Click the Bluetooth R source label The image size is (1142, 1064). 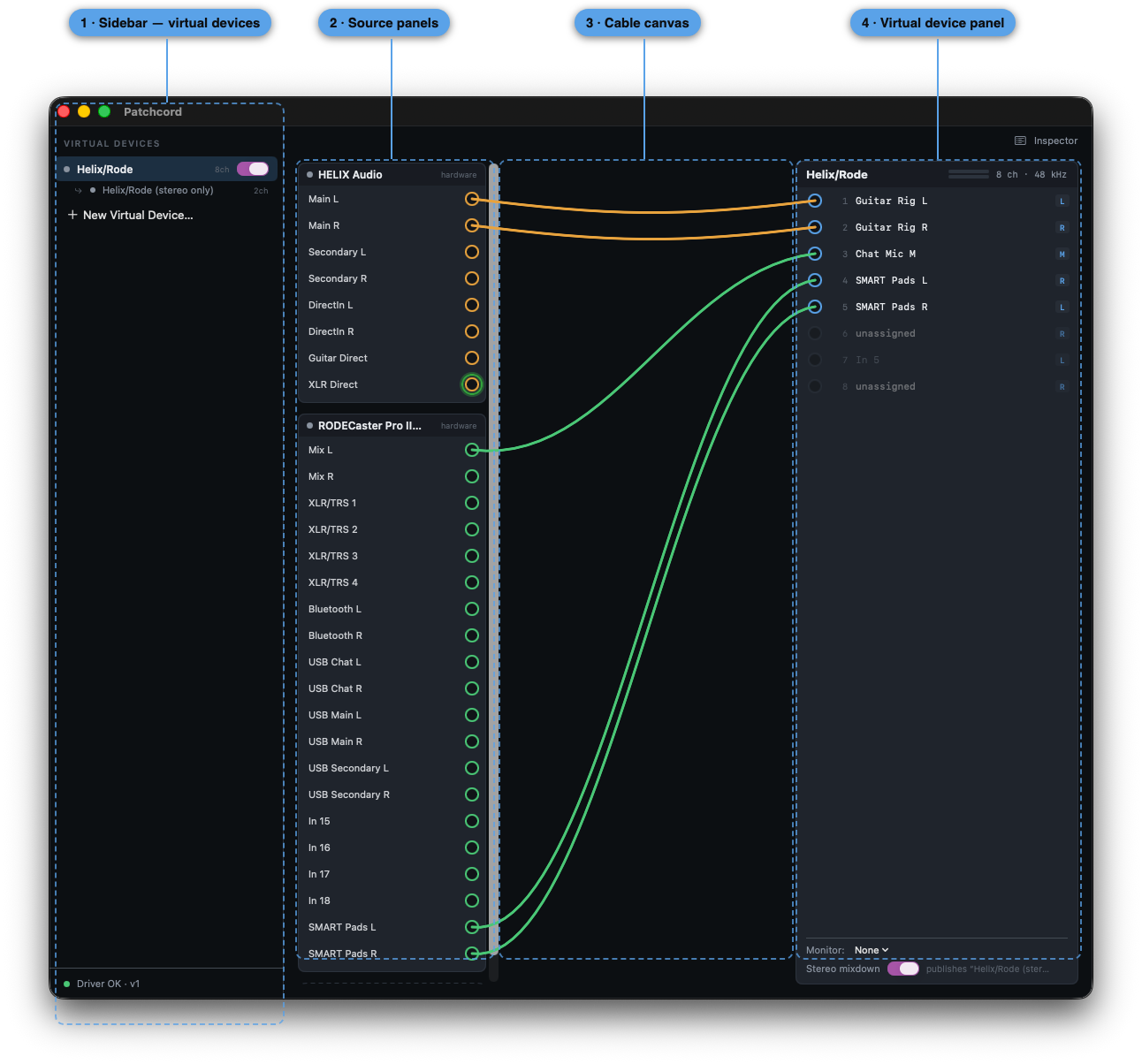click(335, 635)
